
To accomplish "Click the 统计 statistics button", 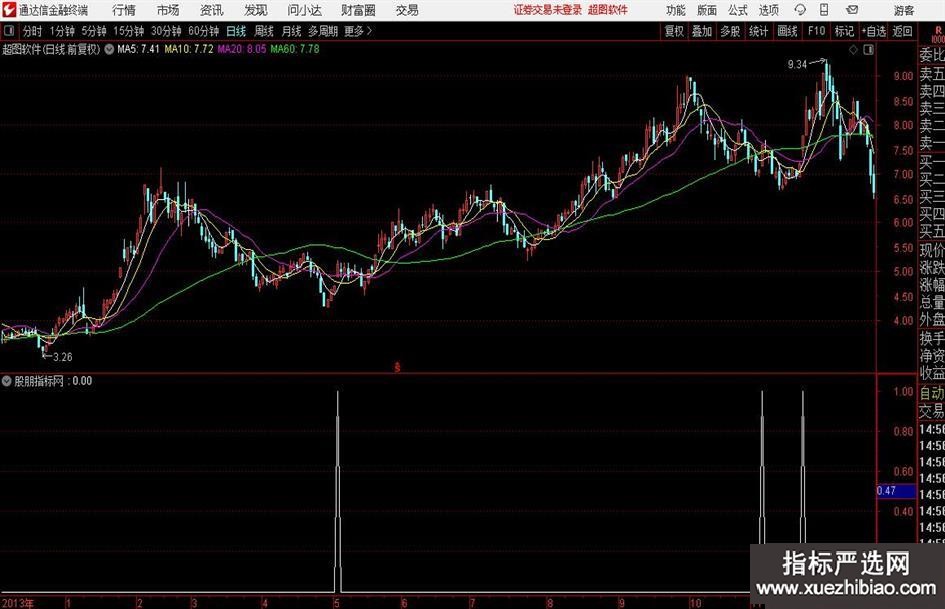I will 758,31.
